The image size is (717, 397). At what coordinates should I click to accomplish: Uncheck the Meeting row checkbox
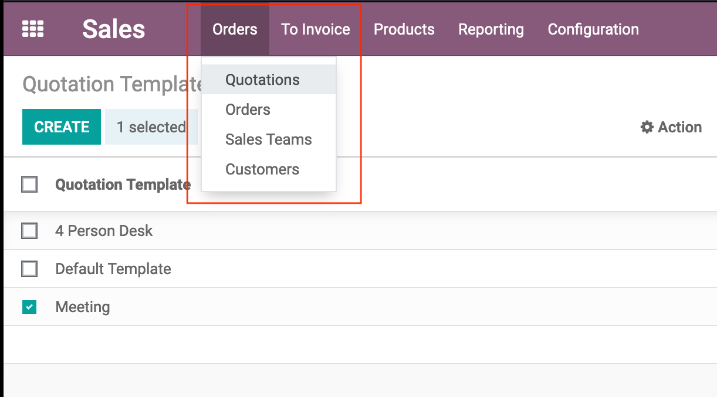pyautogui.click(x=29, y=307)
